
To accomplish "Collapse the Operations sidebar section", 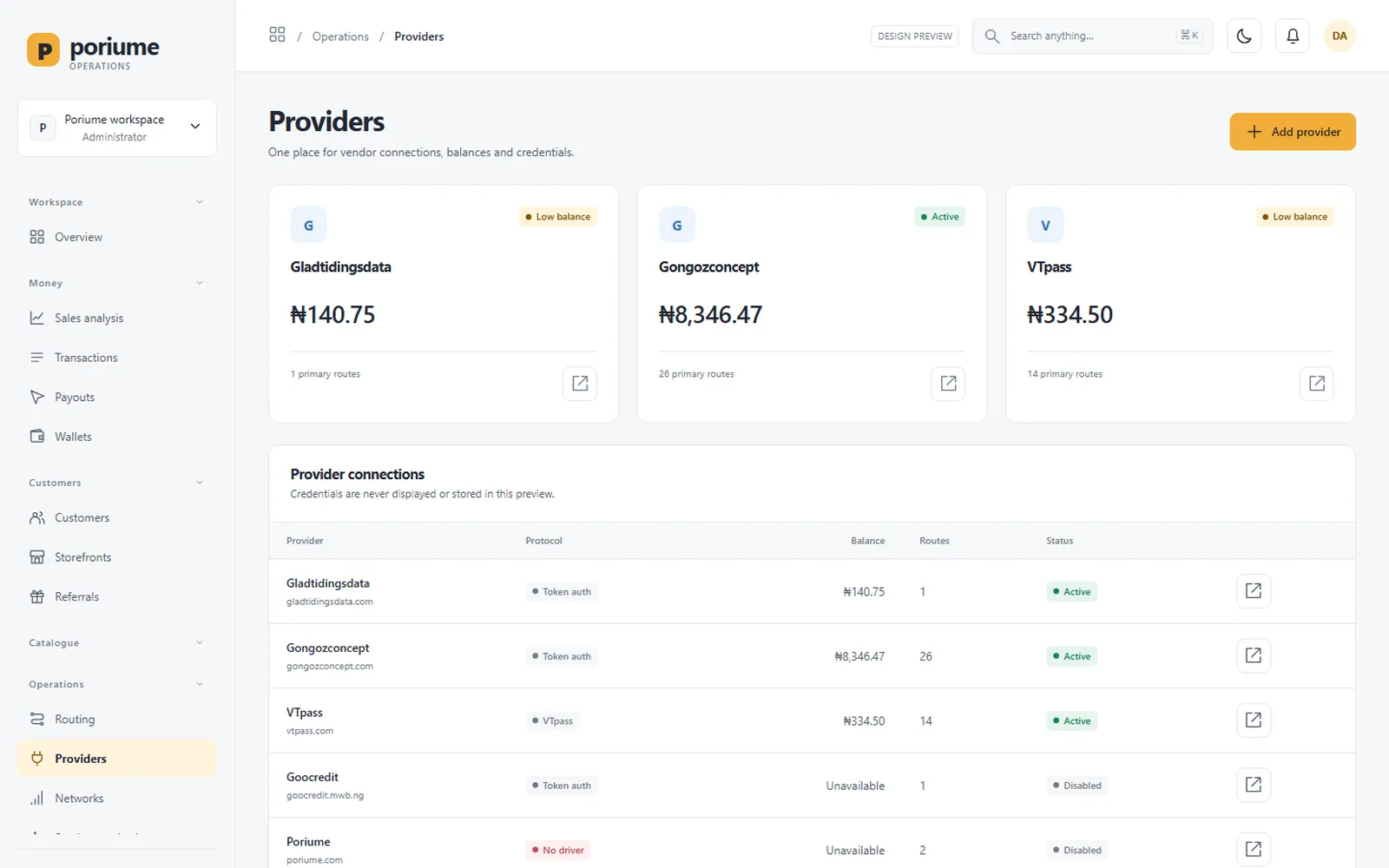I will (116, 684).
